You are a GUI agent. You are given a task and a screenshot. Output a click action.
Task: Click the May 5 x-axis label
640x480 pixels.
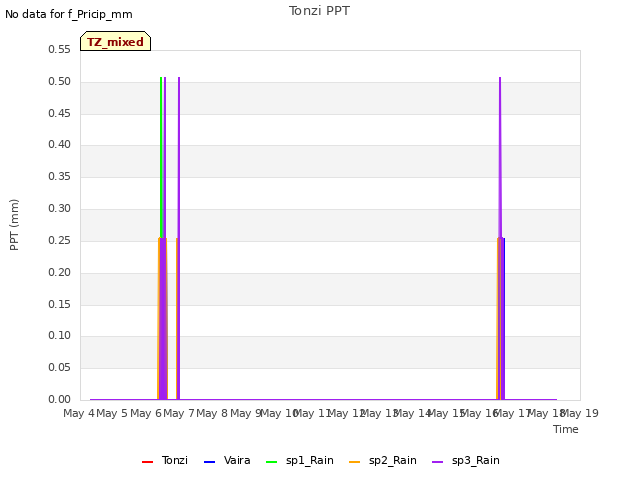(x=112, y=413)
